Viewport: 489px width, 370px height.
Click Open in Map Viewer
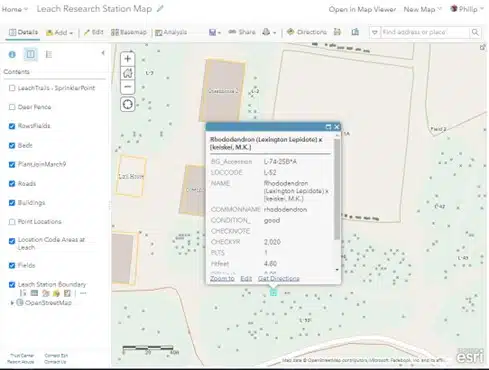[362, 9]
